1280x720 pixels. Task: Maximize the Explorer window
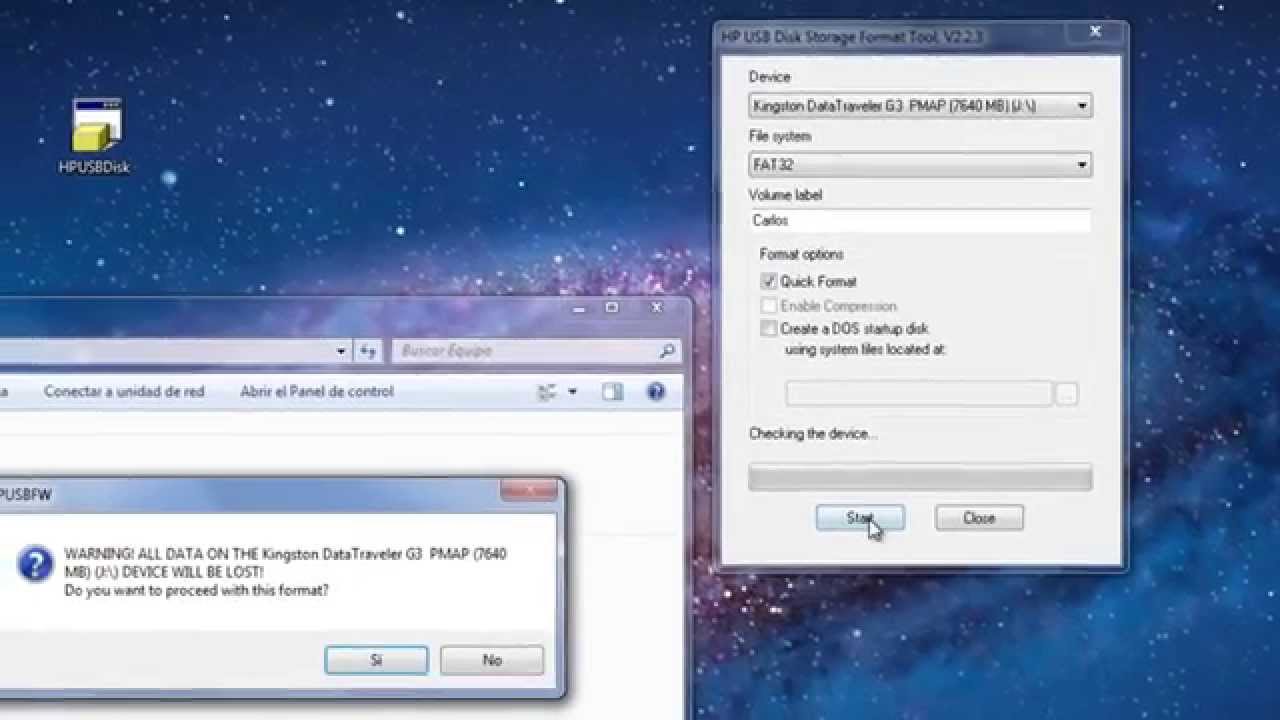point(613,308)
